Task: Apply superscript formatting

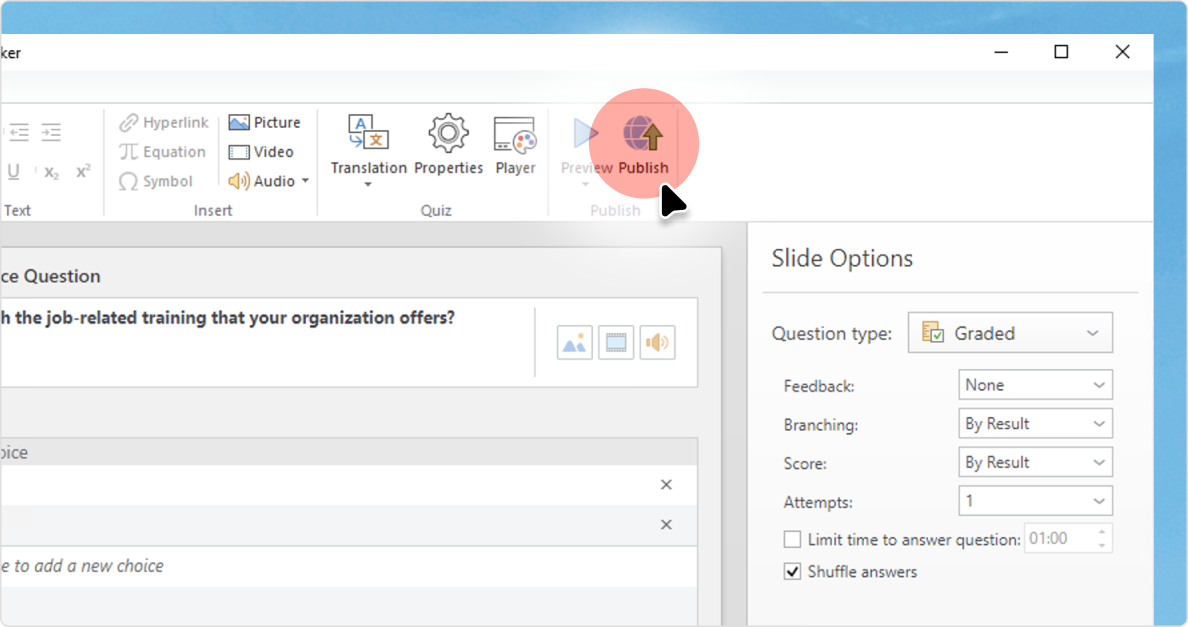Action: point(83,171)
